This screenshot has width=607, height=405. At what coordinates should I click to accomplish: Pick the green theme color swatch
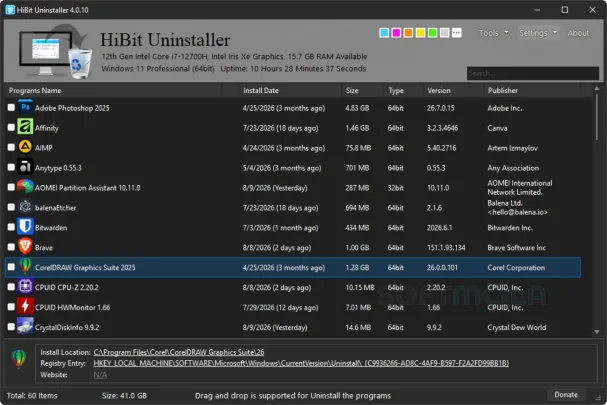(x=432, y=33)
